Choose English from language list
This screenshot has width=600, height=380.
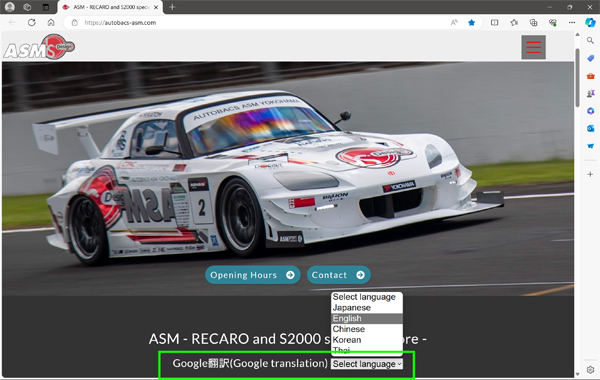pyautogui.click(x=367, y=318)
